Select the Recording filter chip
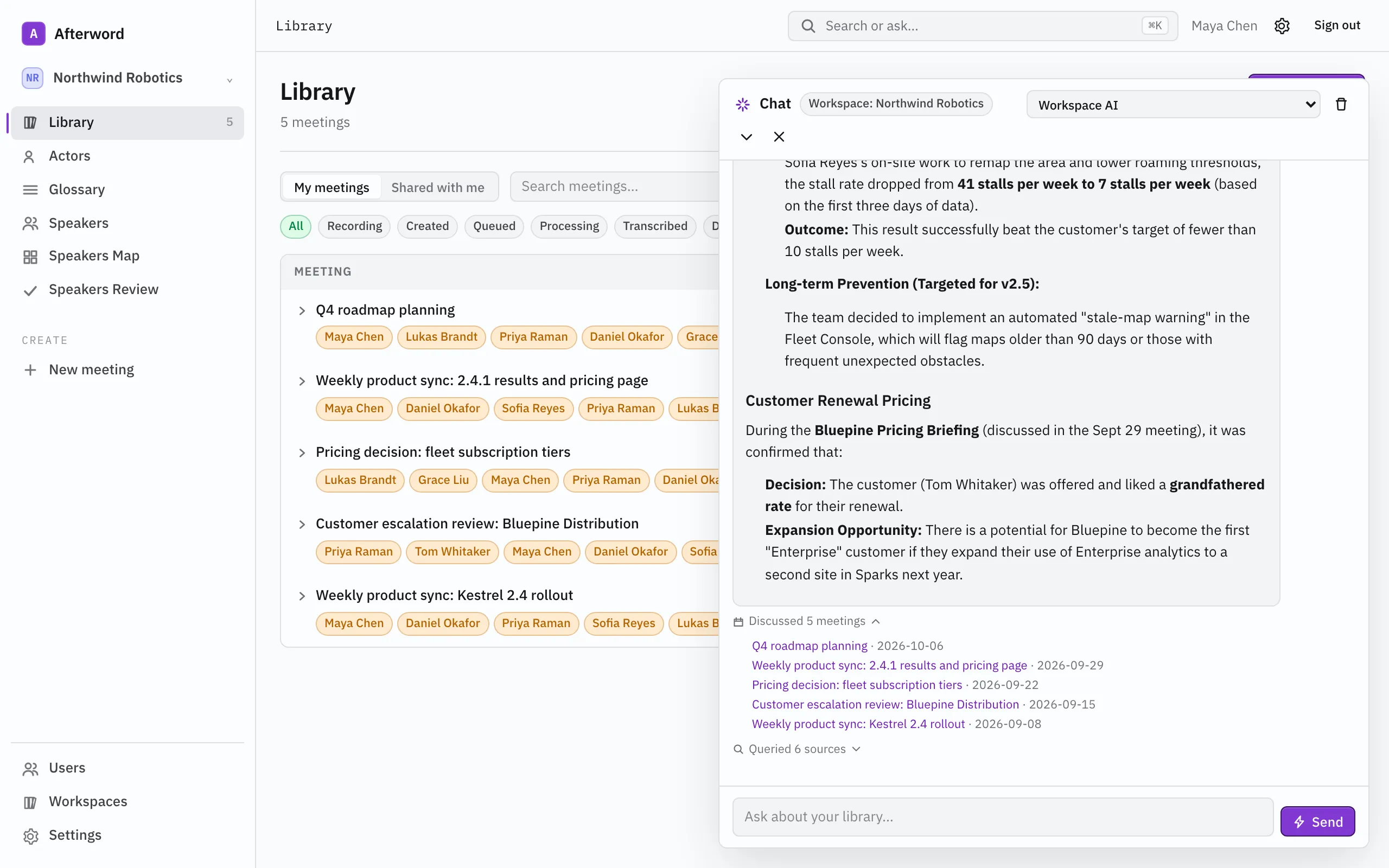This screenshot has height=868, width=1389. 354,226
